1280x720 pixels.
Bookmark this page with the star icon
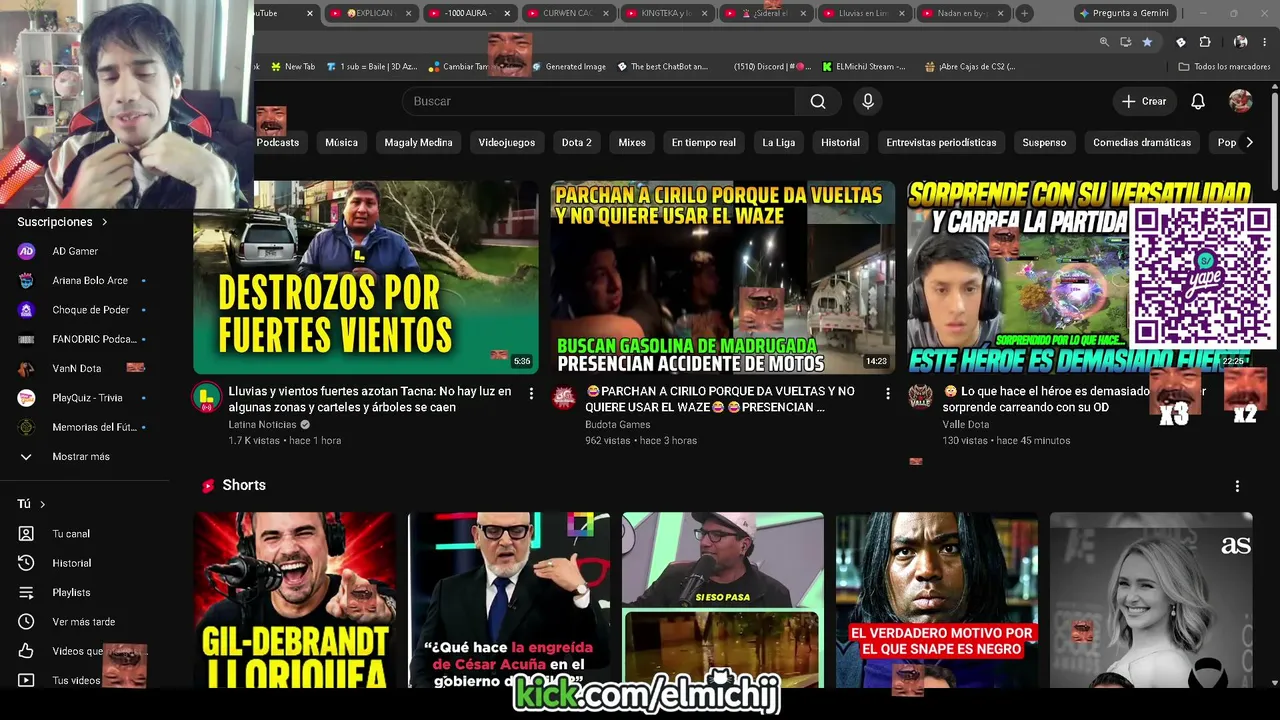point(1147,42)
